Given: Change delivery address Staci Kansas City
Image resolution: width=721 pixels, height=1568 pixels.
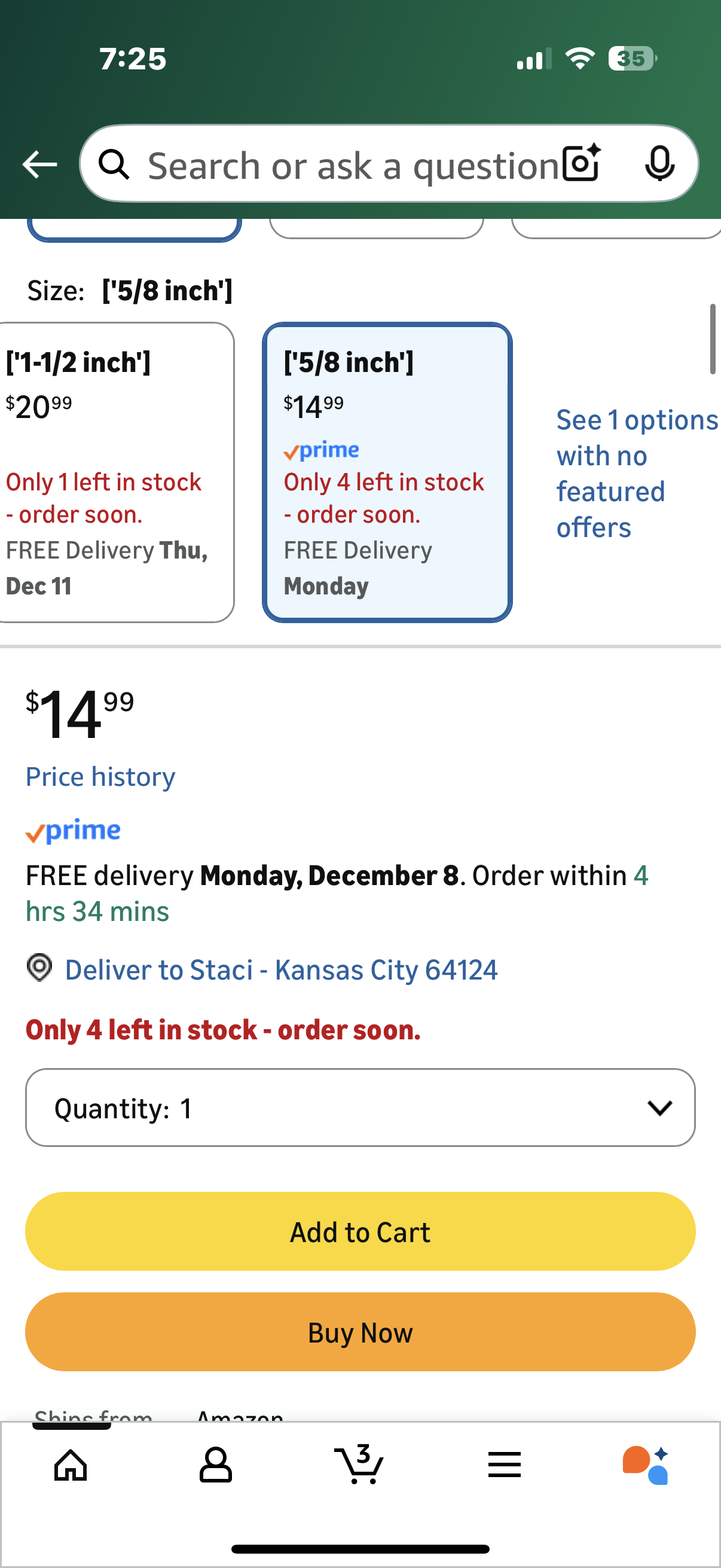Looking at the screenshot, I should pyautogui.click(x=281, y=969).
